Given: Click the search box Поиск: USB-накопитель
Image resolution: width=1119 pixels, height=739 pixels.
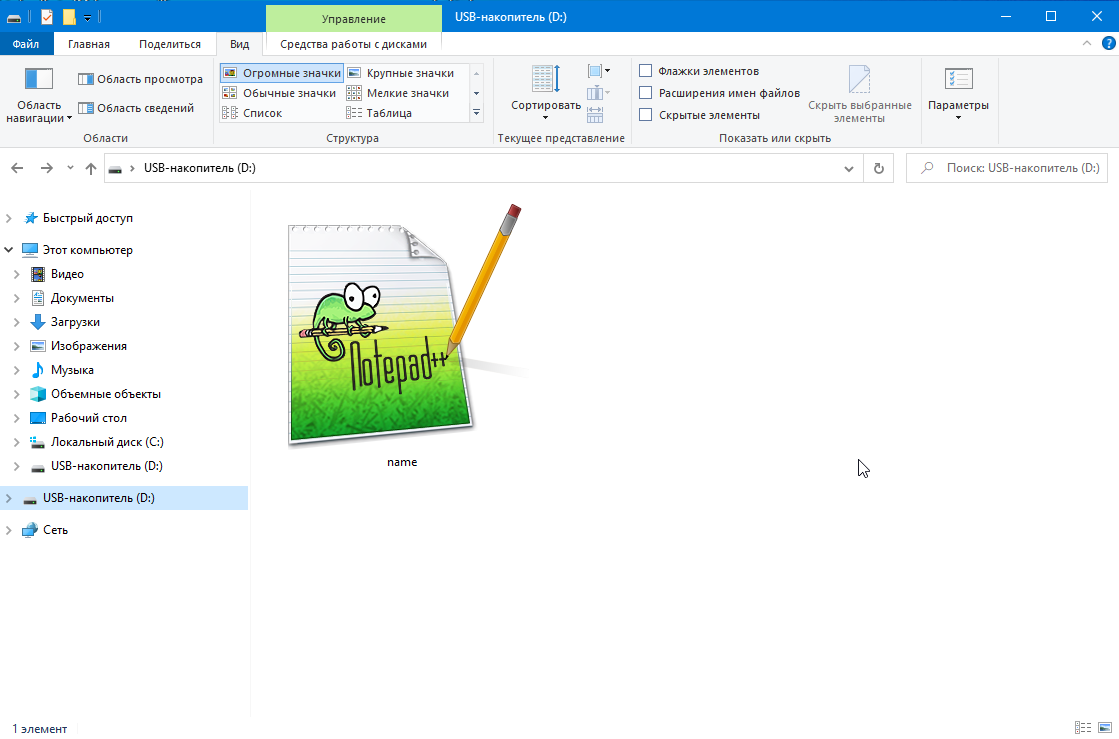Looking at the screenshot, I should tap(1007, 168).
